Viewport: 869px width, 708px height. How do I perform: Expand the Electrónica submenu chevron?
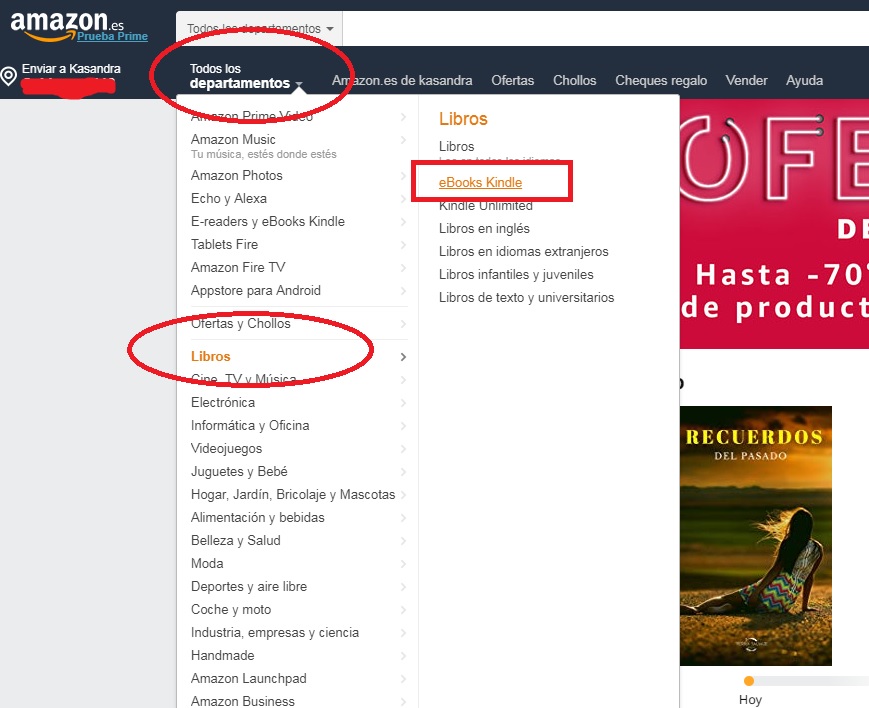(x=405, y=402)
